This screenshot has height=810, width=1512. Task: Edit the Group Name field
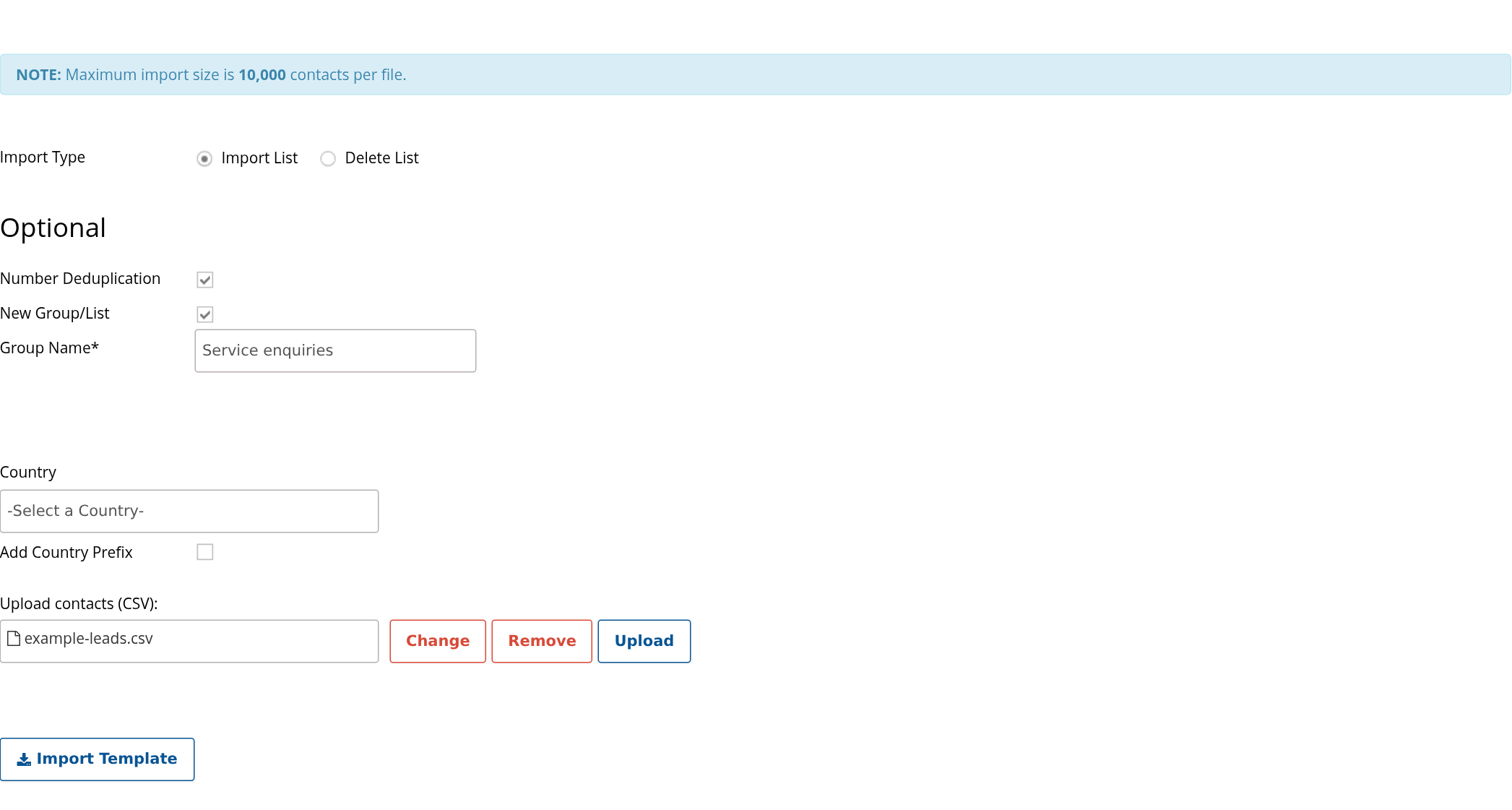[x=335, y=351]
